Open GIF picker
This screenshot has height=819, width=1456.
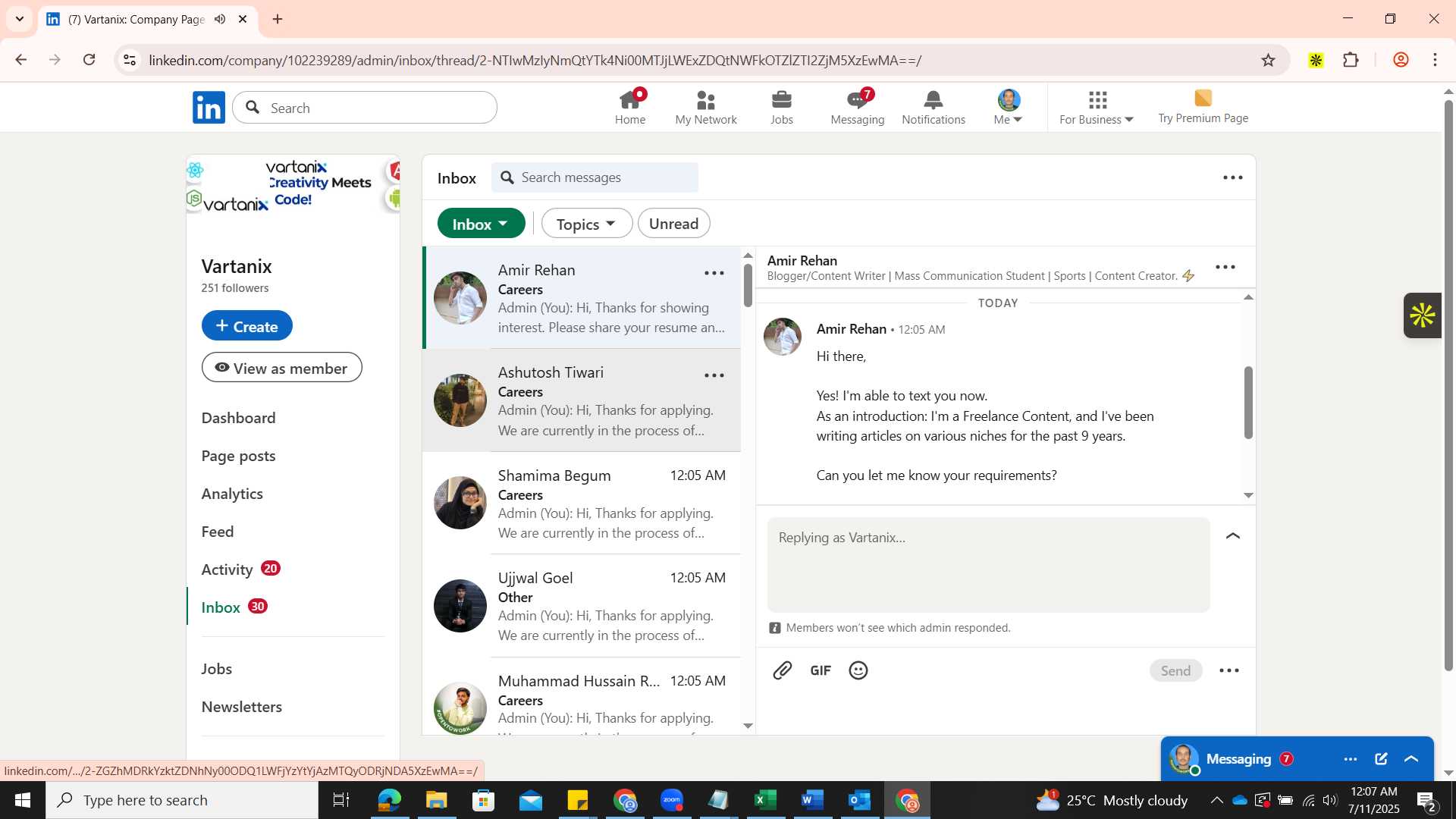[820, 670]
